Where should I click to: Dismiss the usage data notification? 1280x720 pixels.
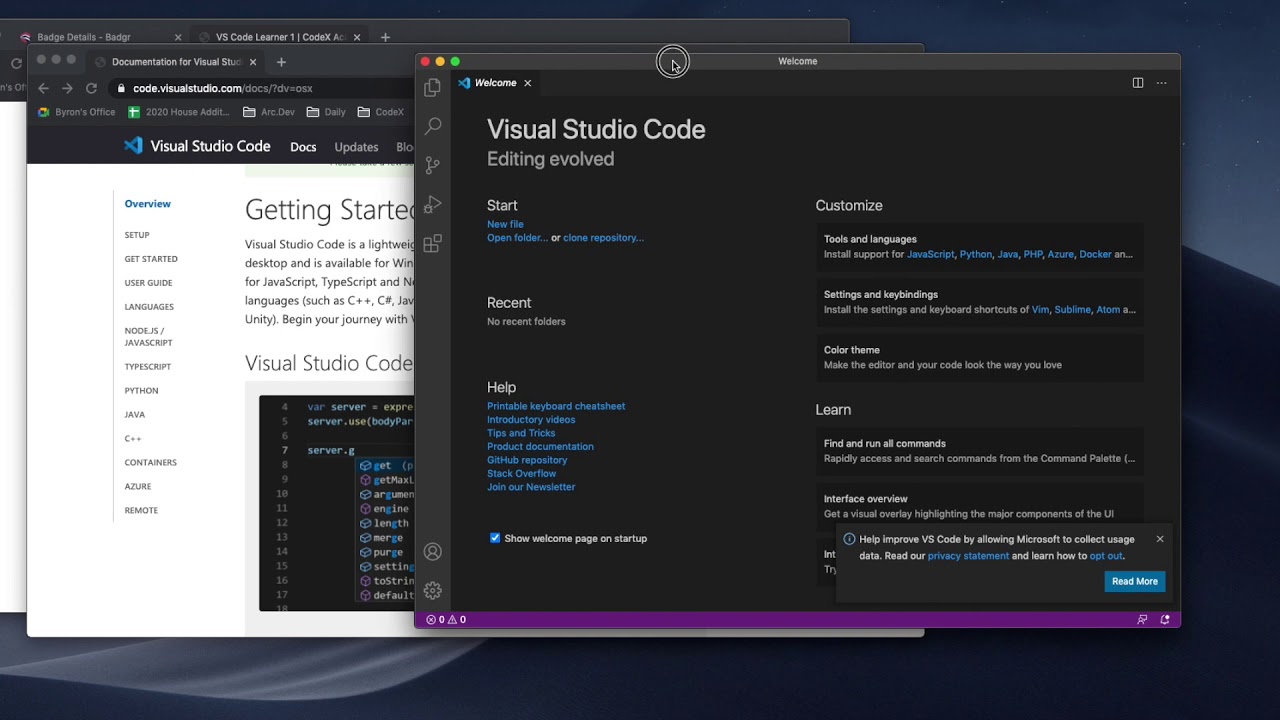pyautogui.click(x=1160, y=539)
